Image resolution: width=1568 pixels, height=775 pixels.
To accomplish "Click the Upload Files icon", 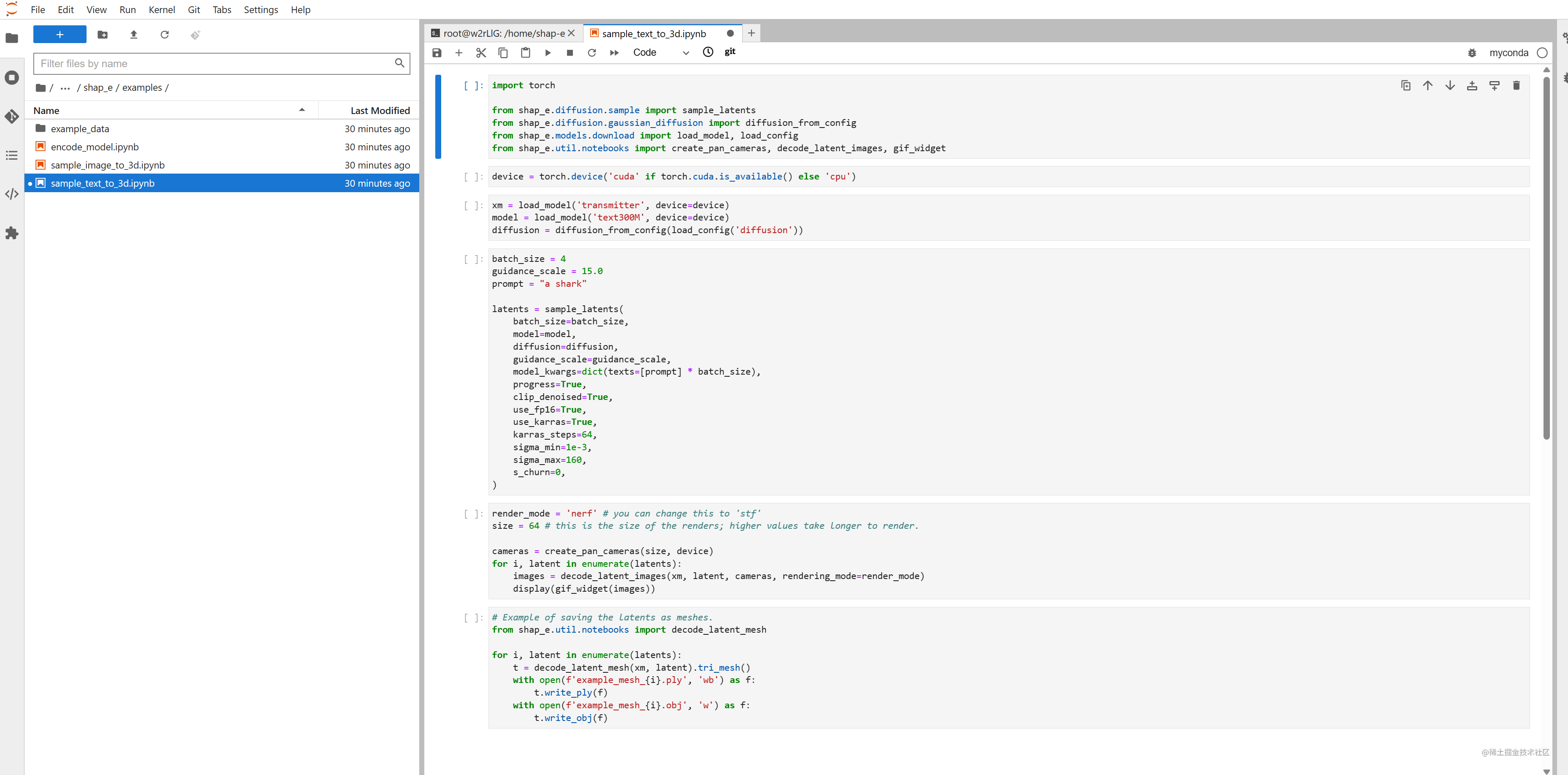I will pyautogui.click(x=134, y=35).
